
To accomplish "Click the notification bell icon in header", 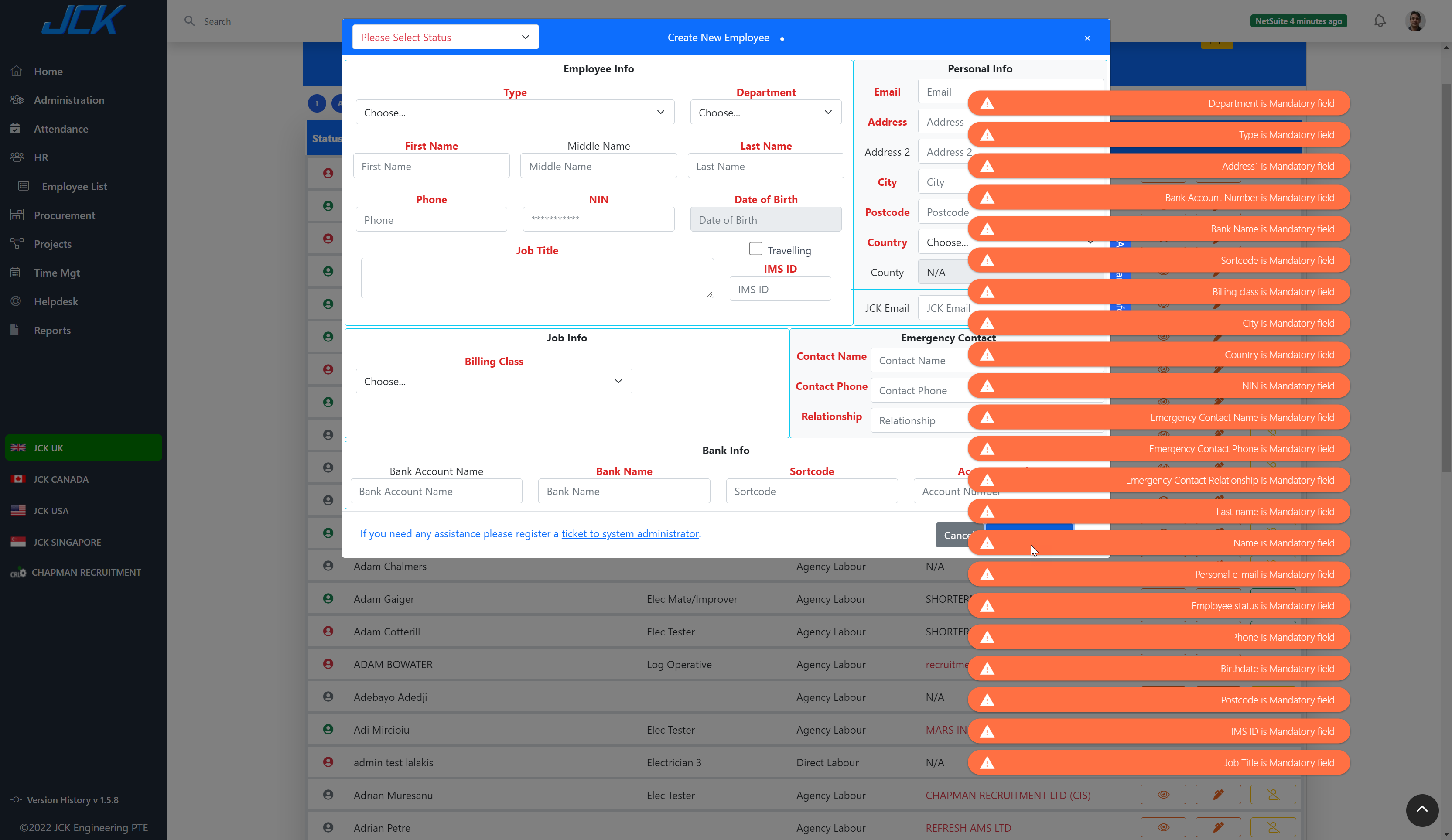I will click(1380, 20).
